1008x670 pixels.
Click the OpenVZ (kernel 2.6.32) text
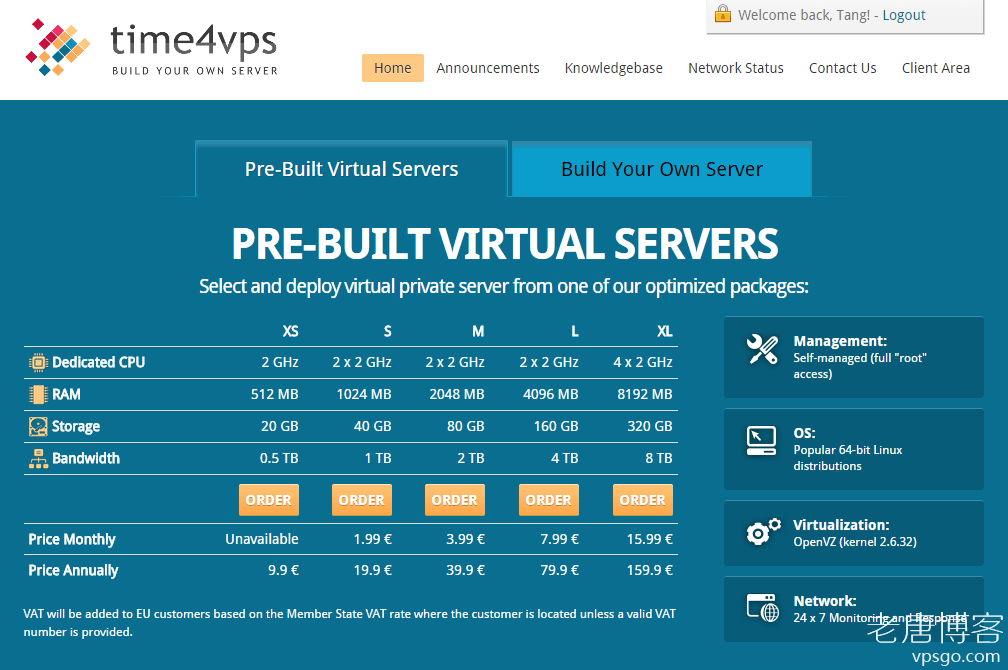855,542
